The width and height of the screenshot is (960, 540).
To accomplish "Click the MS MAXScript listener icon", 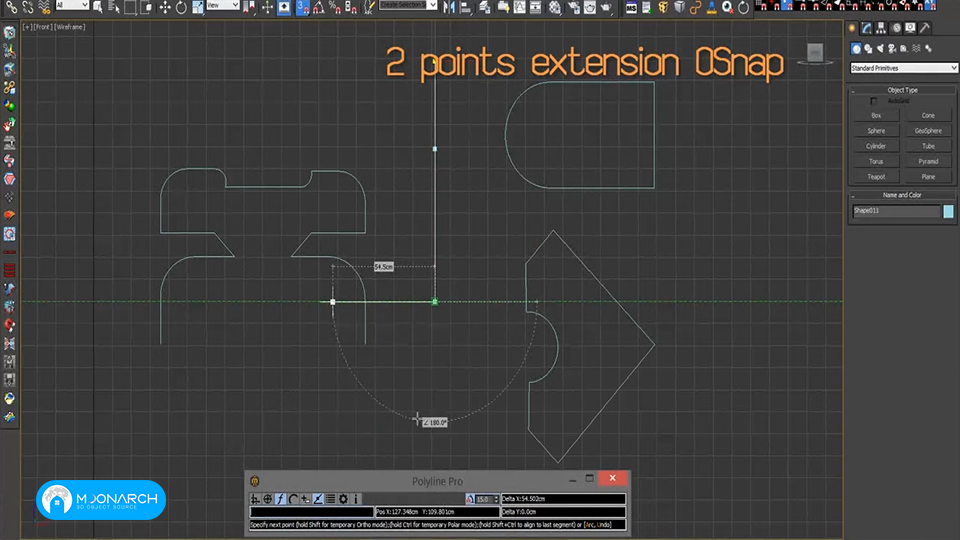I will [x=631, y=7].
